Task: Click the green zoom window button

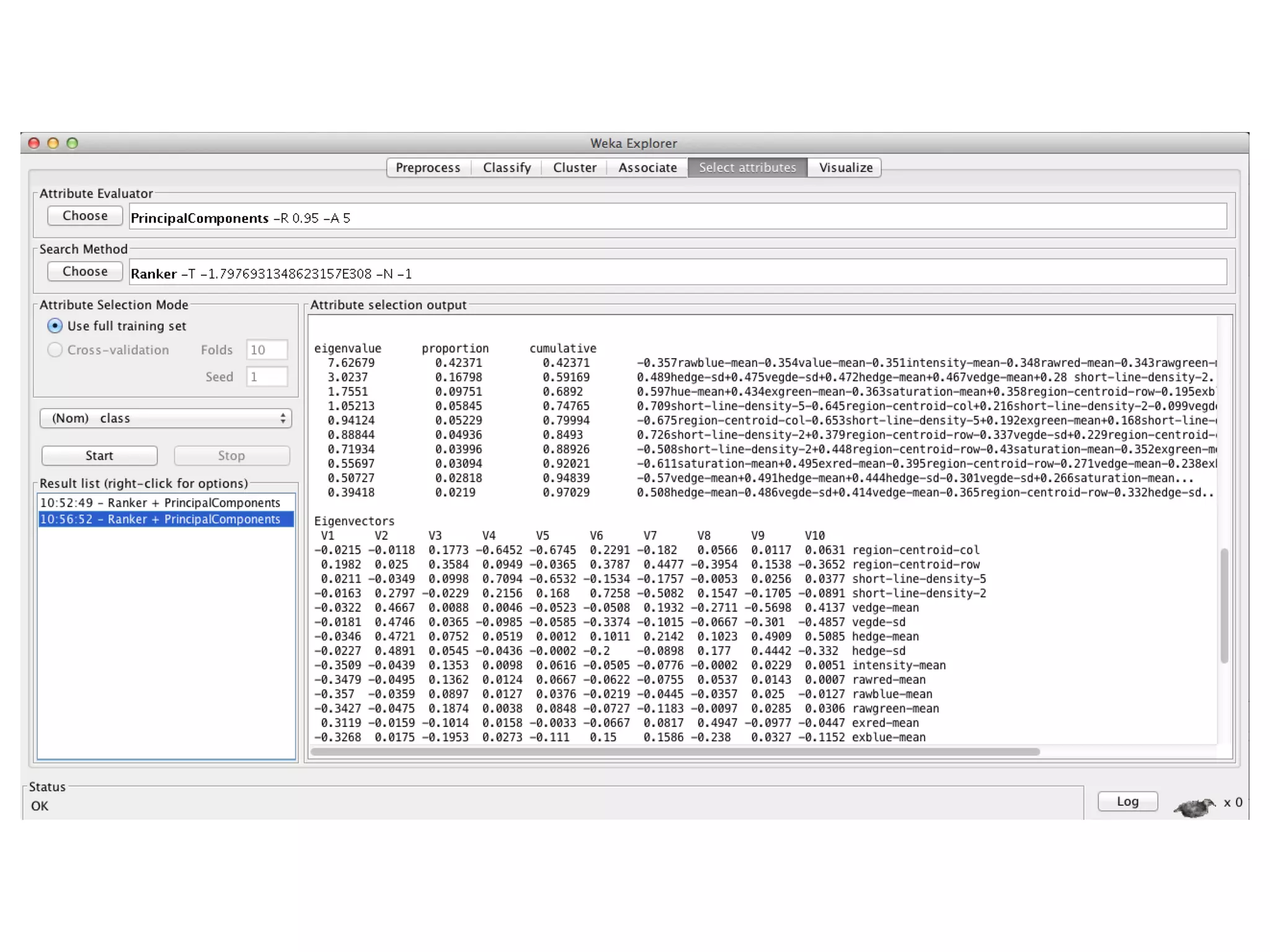Action: tap(73, 143)
